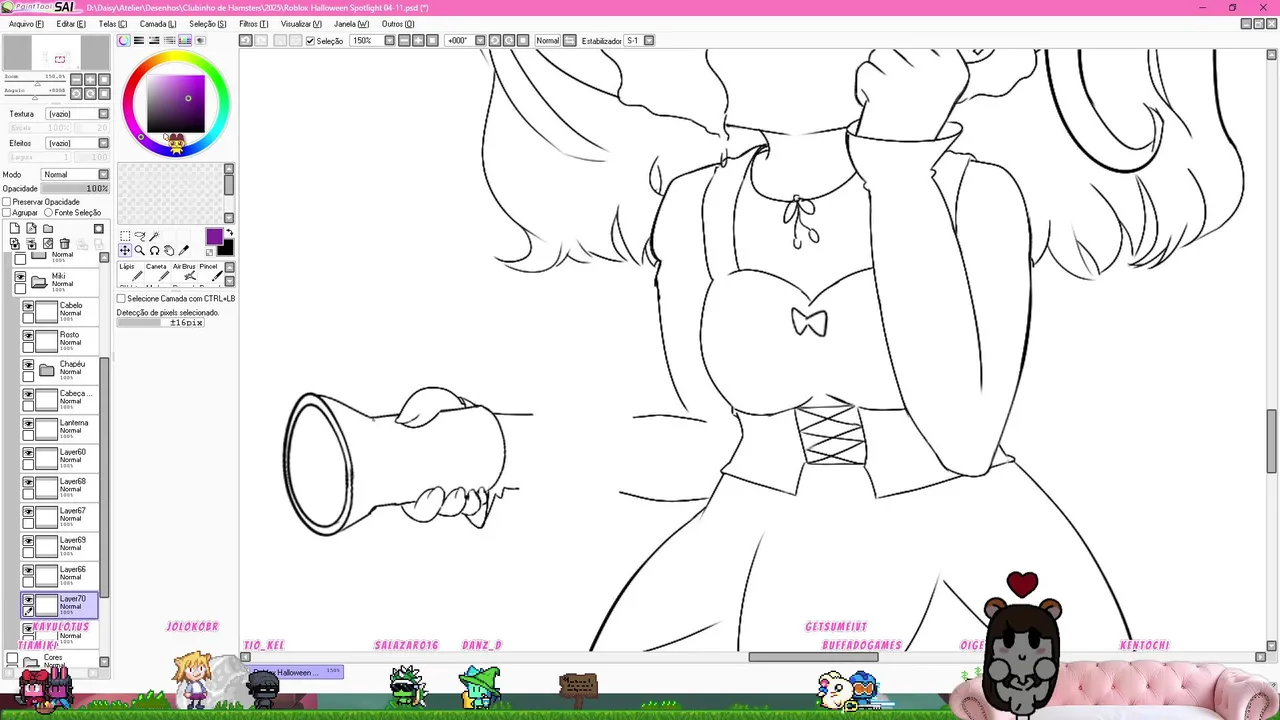Toggle the Seleção checkbox in toolbar
Image resolution: width=1280 pixels, height=720 pixels.
click(310, 41)
